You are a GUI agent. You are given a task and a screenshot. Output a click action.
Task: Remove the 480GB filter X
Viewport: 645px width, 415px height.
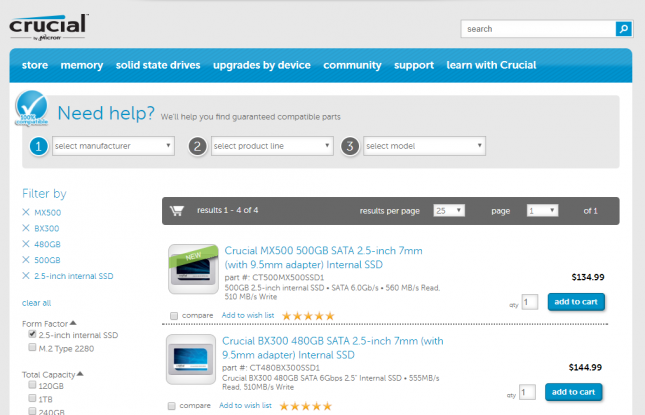(26, 244)
